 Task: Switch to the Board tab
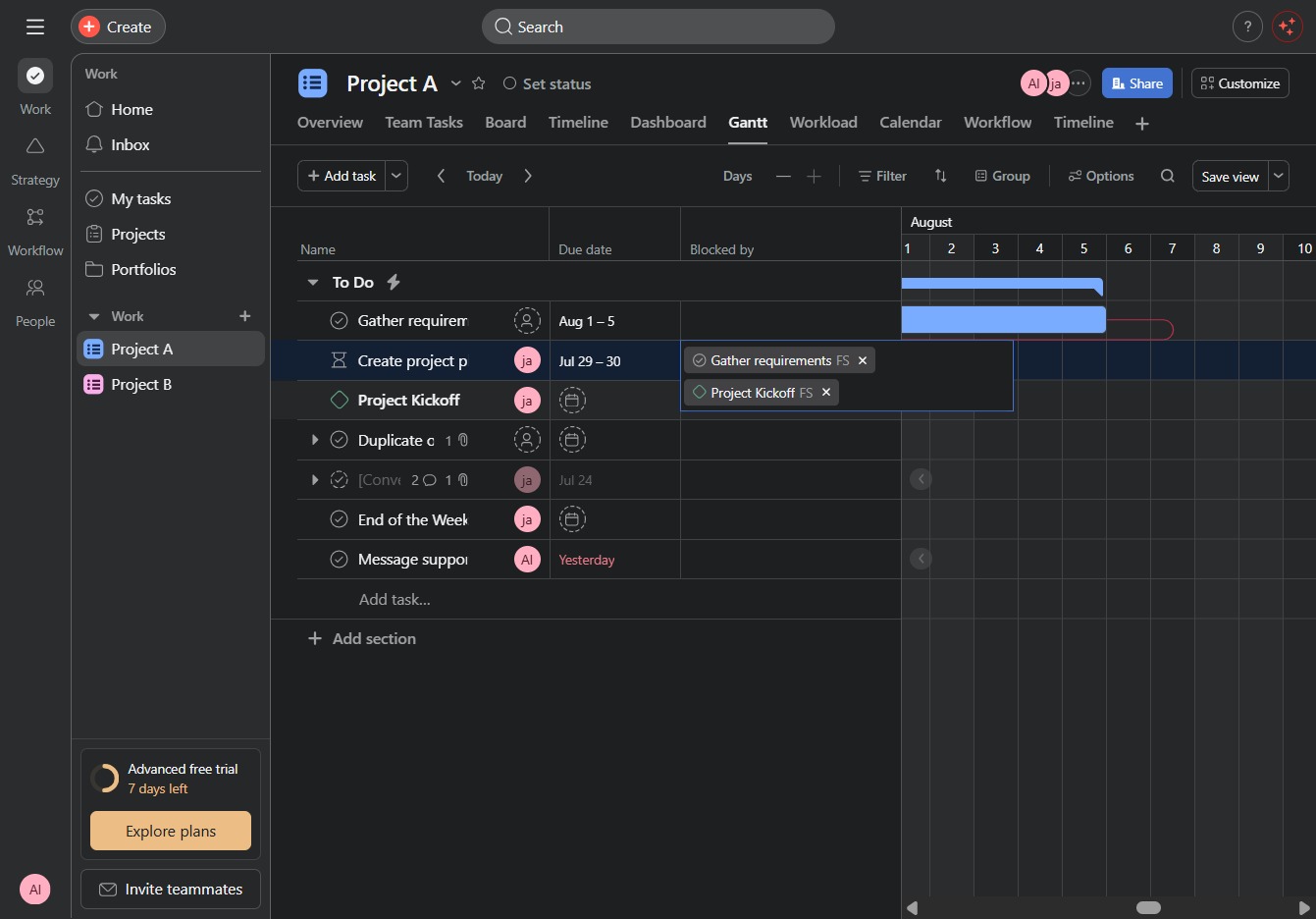pos(505,123)
